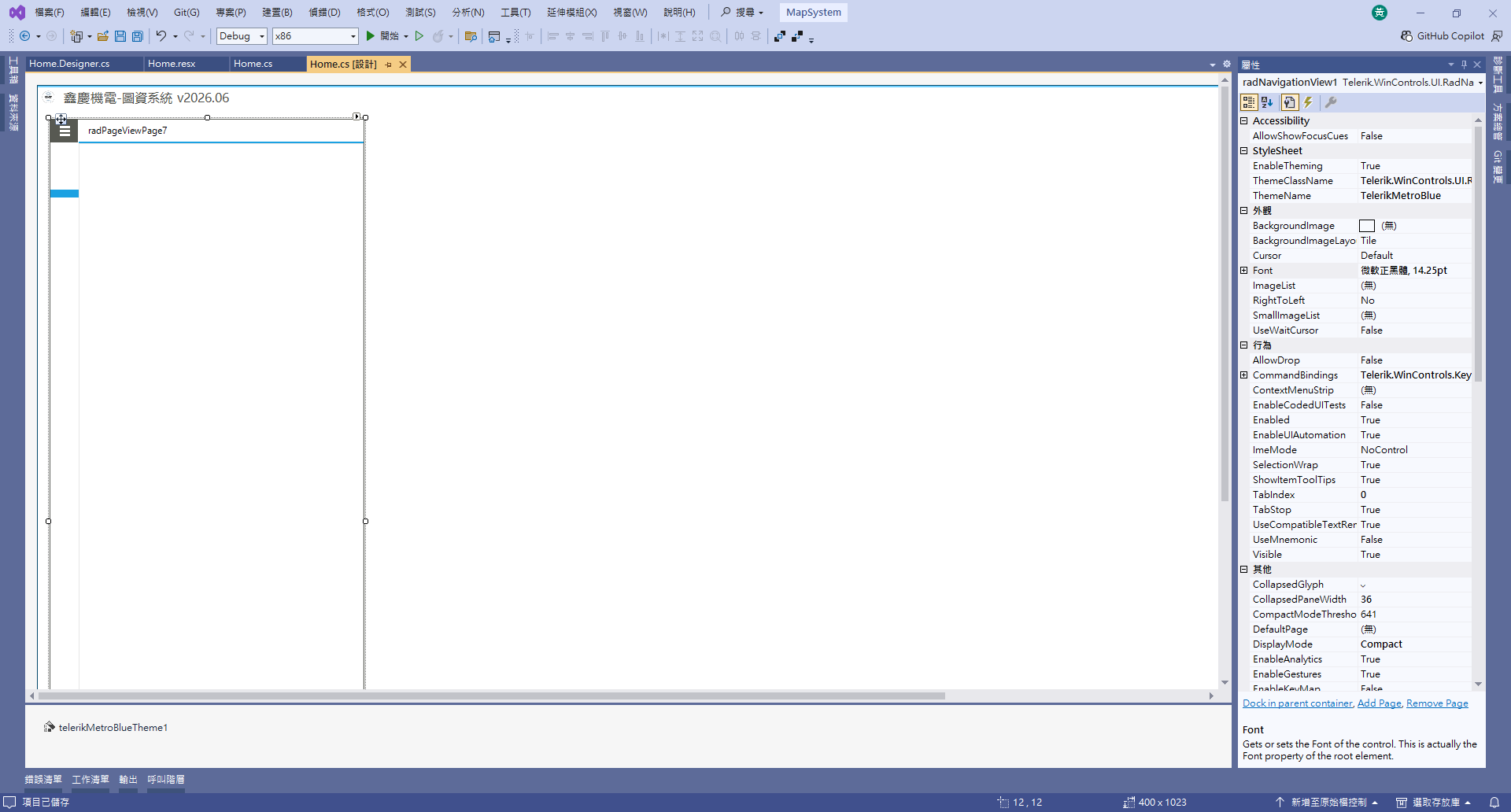This screenshot has height=812, width=1511.
Task: Open the object selector dropdown for radNavigationView1
Action: point(1480,83)
